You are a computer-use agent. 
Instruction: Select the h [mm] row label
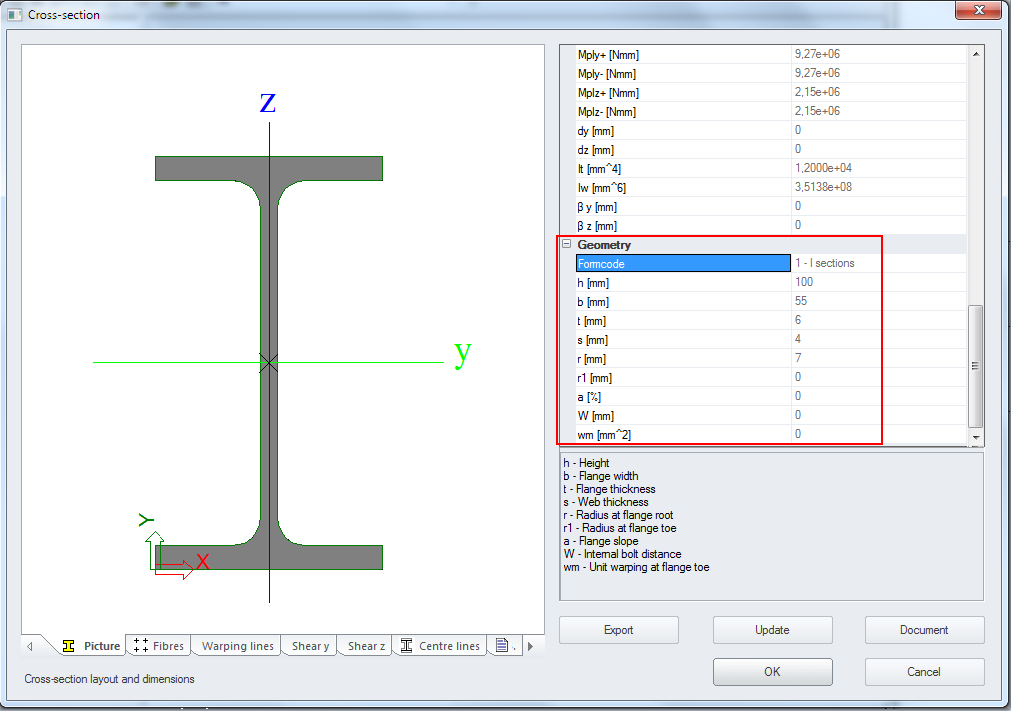tap(593, 282)
